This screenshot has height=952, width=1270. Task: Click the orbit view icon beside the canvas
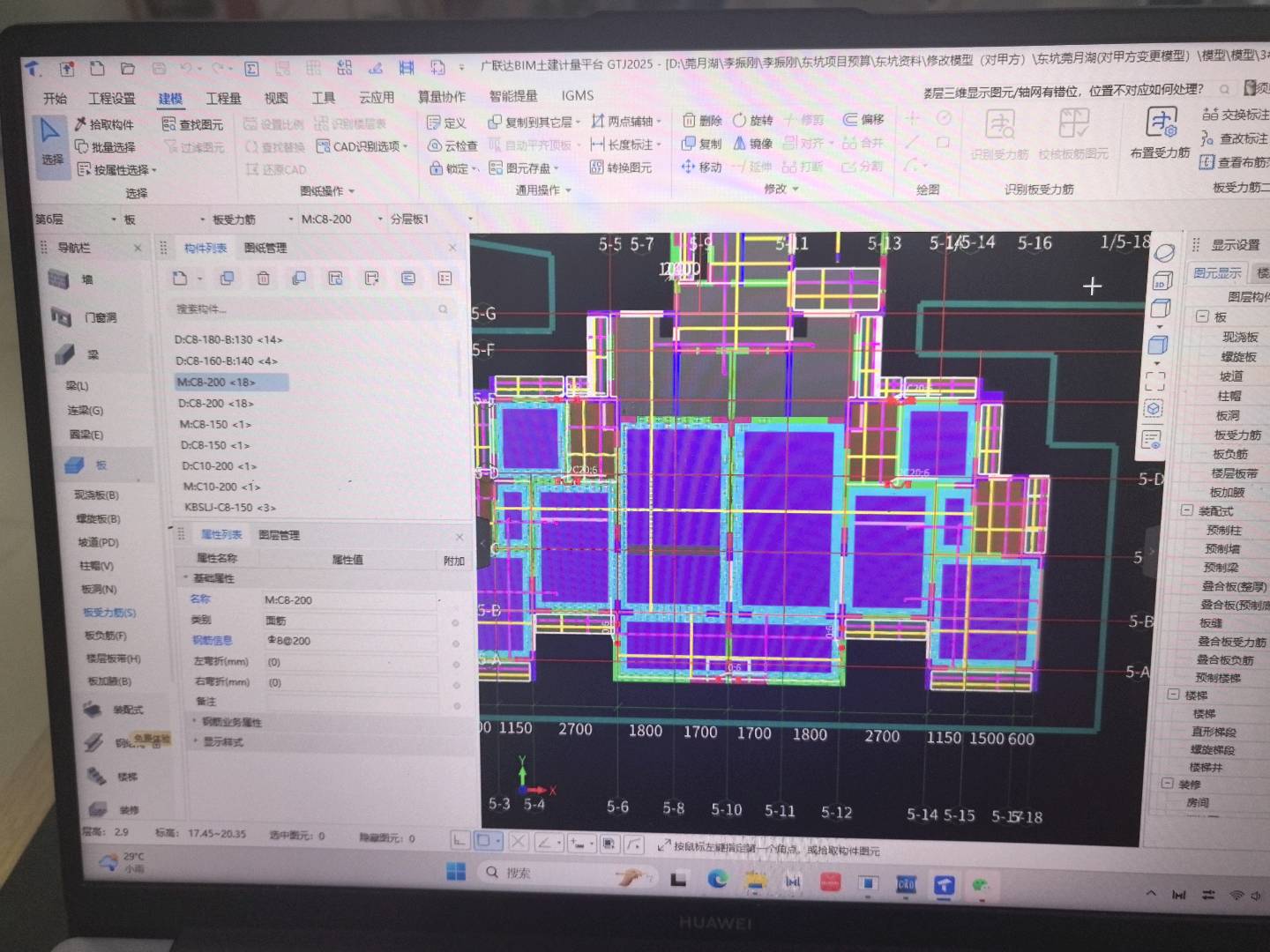(x=1164, y=253)
